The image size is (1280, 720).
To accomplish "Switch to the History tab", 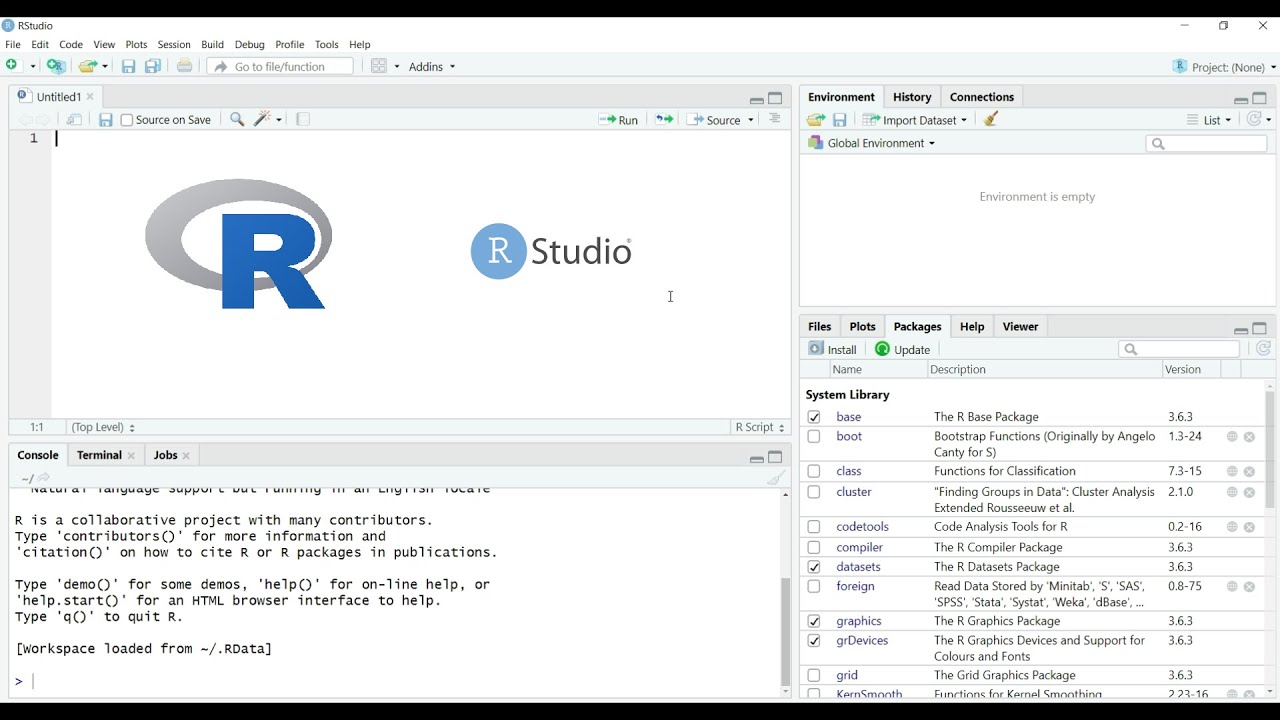I will (x=912, y=97).
